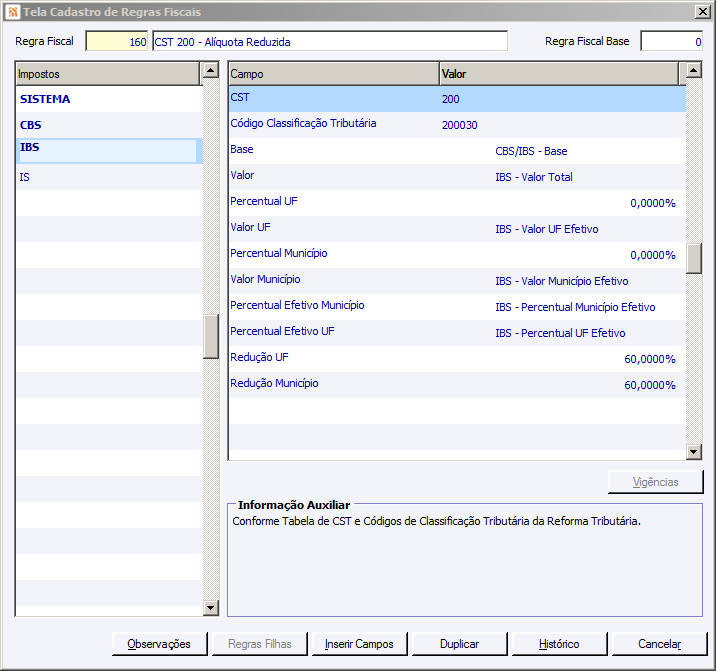Click the 0,0000% value of Percentual UF
Screen dimensions: 716x671
[653, 203]
